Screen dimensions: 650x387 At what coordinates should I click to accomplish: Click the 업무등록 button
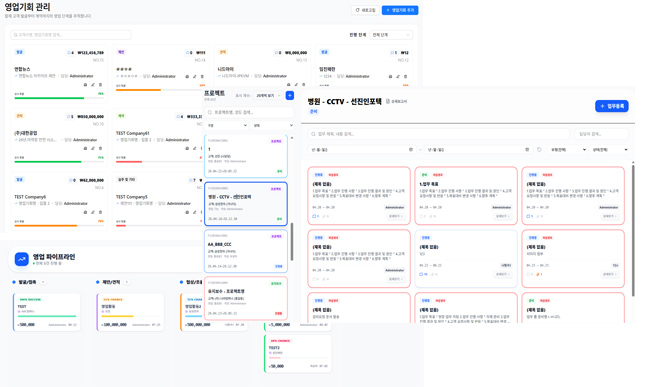(x=612, y=106)
